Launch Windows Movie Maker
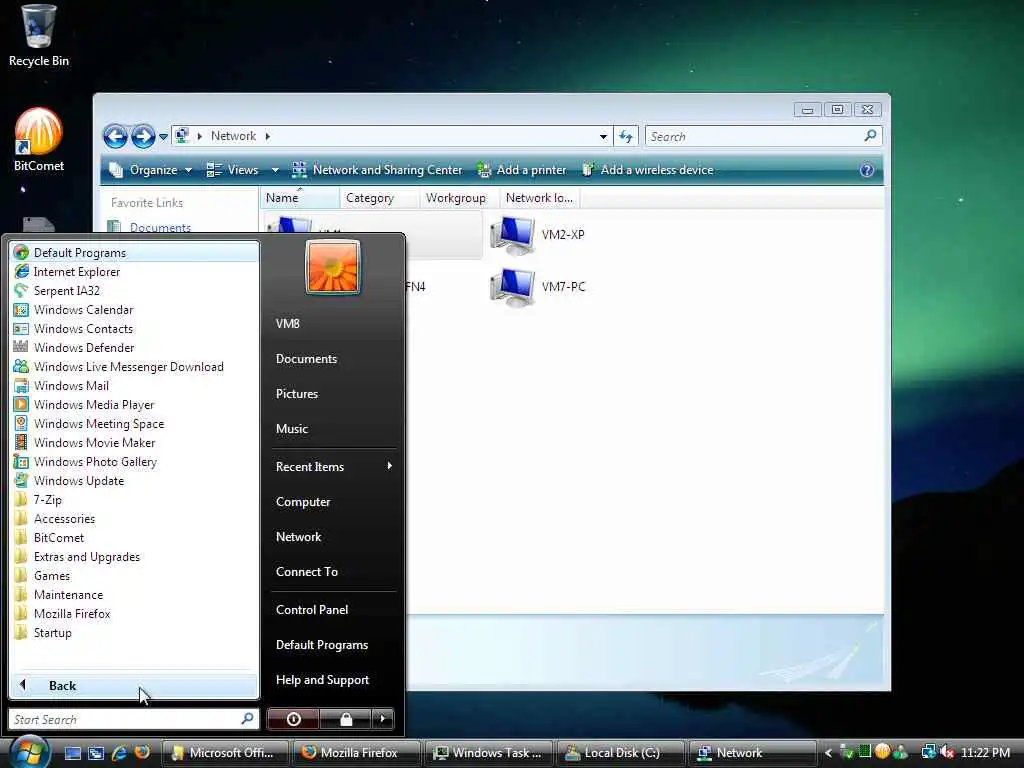This screenshot has height=768, width=1024. pyautogui.click(x=135, y=442)
